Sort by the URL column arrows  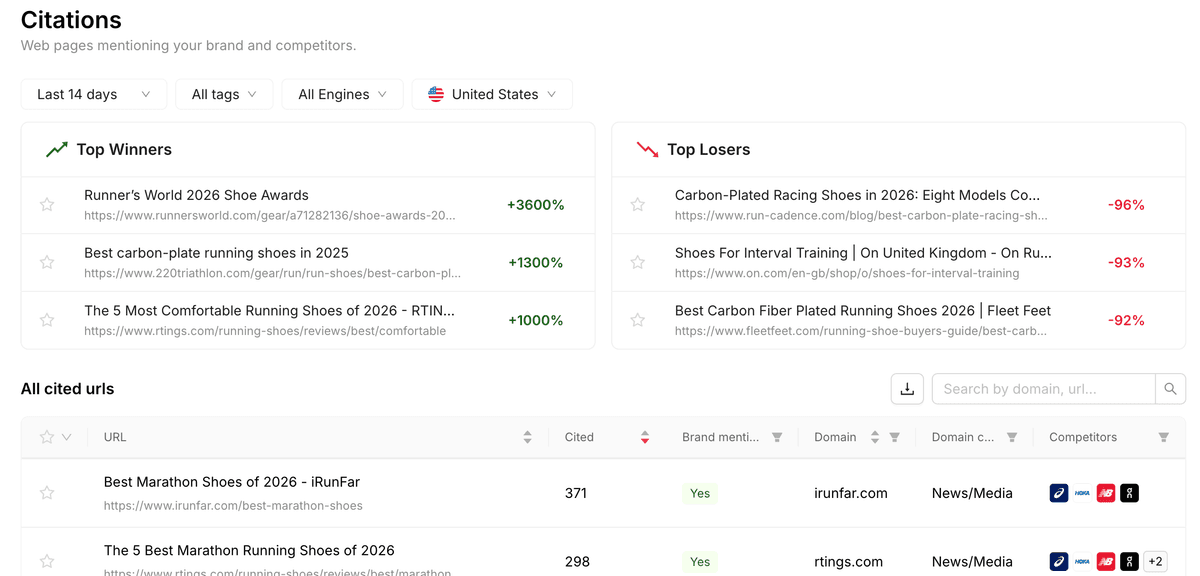pyautogui.click(x=527, y=437)
